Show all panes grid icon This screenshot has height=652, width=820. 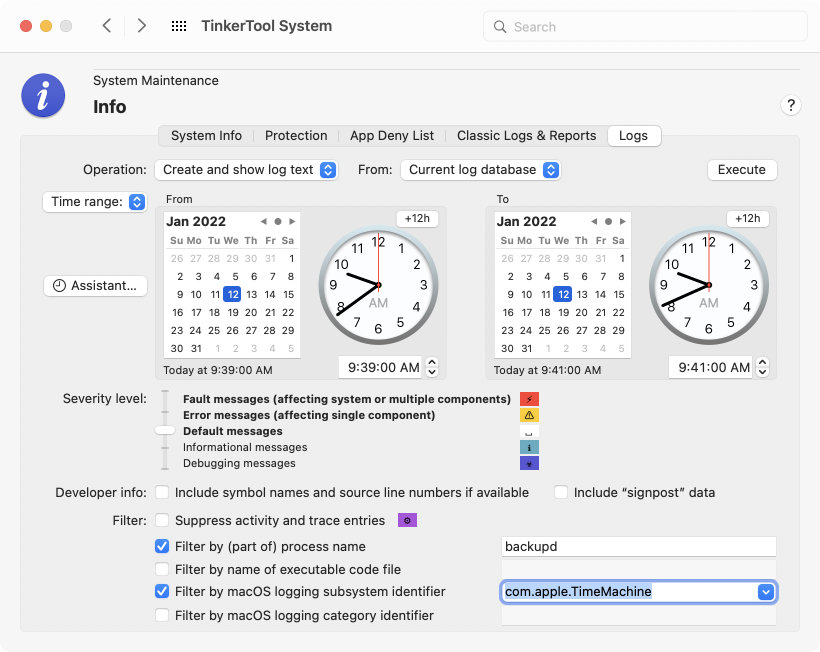[x=179, y=26]
